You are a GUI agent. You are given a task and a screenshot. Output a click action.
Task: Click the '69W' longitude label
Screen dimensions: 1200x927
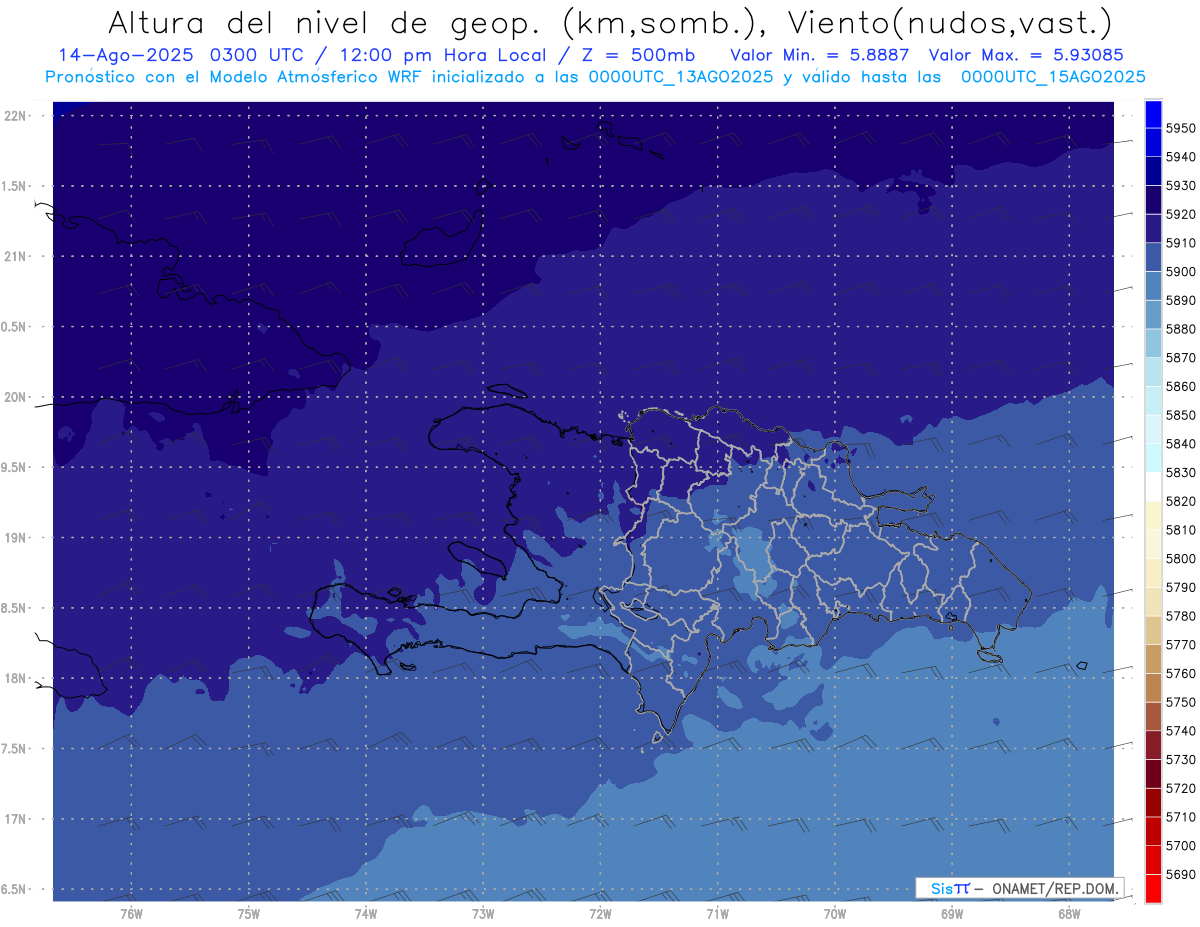952,914
